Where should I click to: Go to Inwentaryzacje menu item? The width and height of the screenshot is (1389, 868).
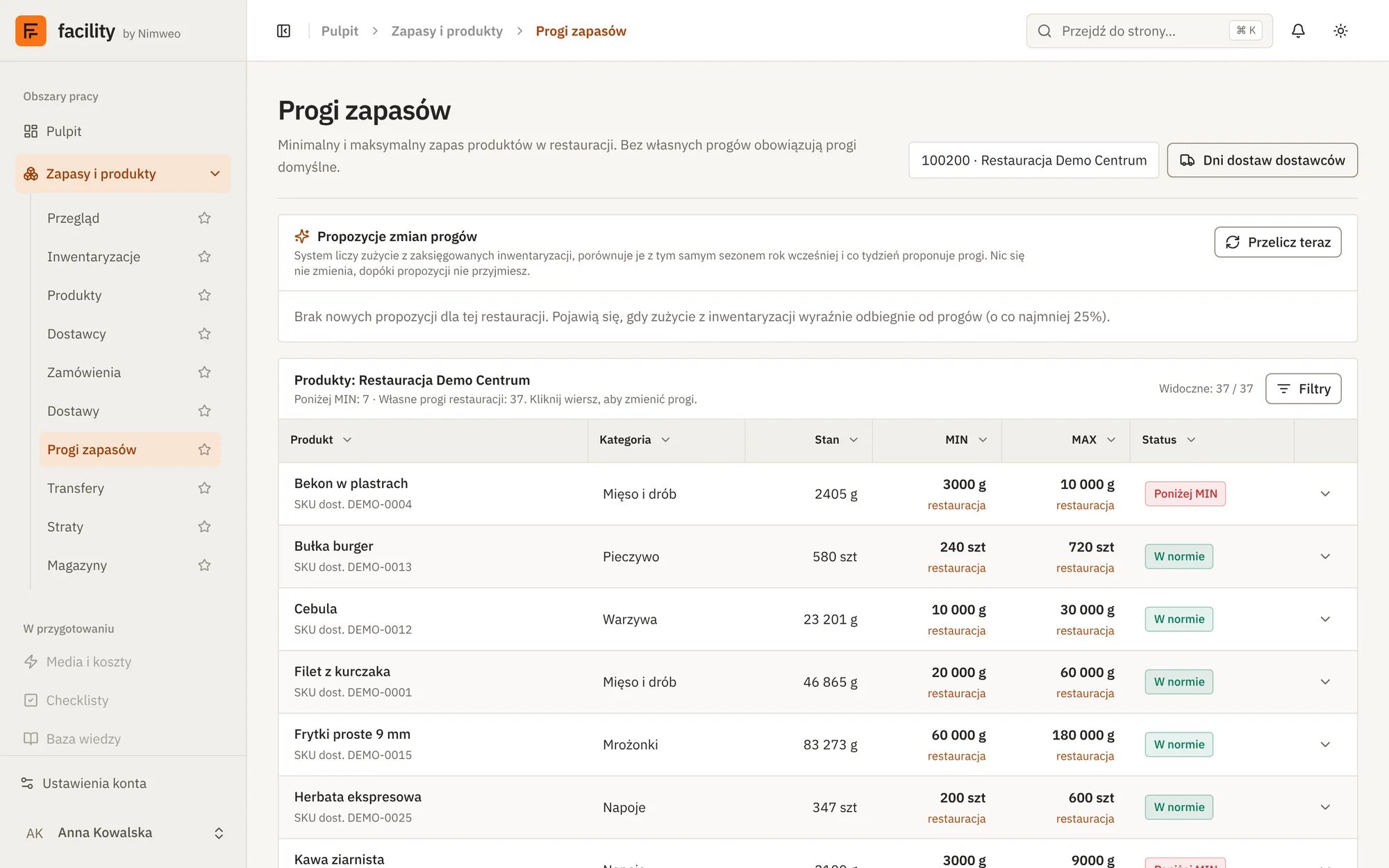pyautogui.click(x=94, y=257)
